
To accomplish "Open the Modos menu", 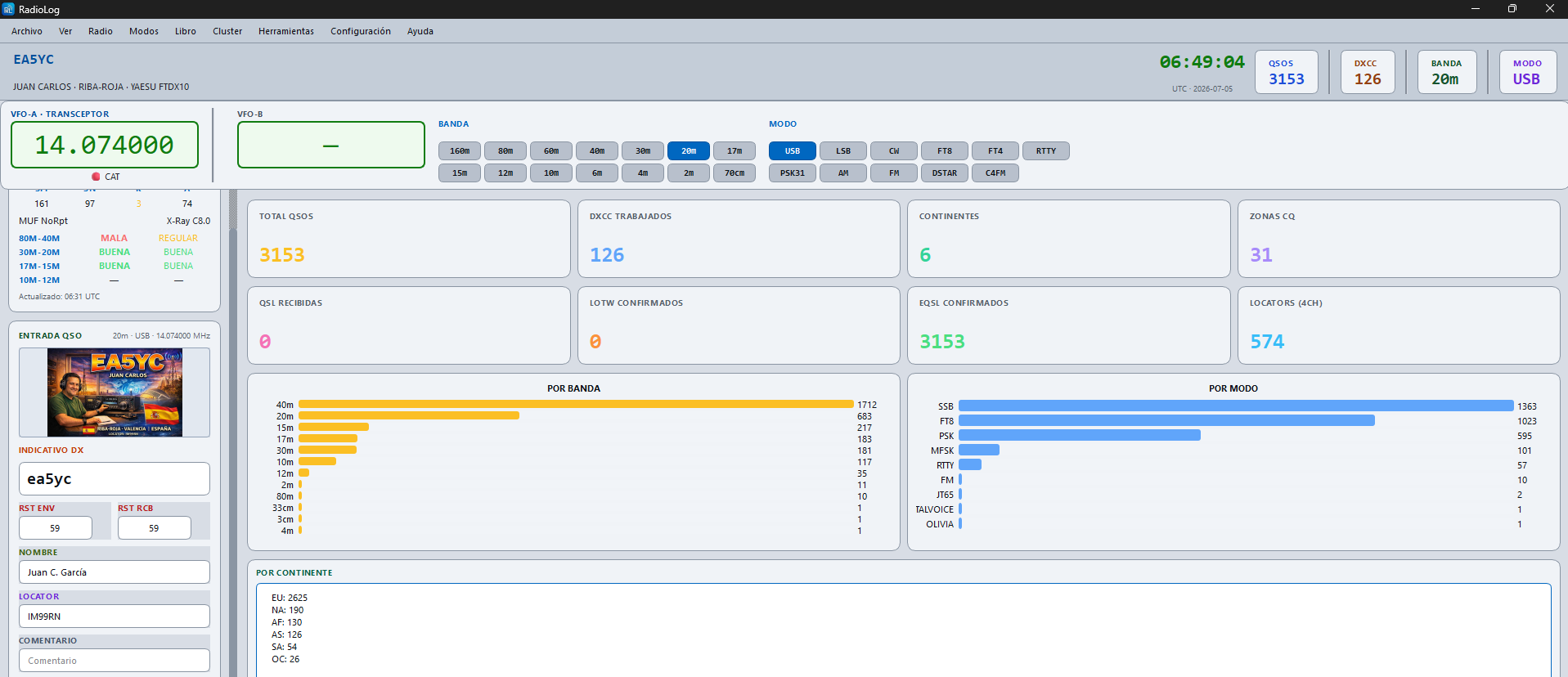I will point(144,31).
